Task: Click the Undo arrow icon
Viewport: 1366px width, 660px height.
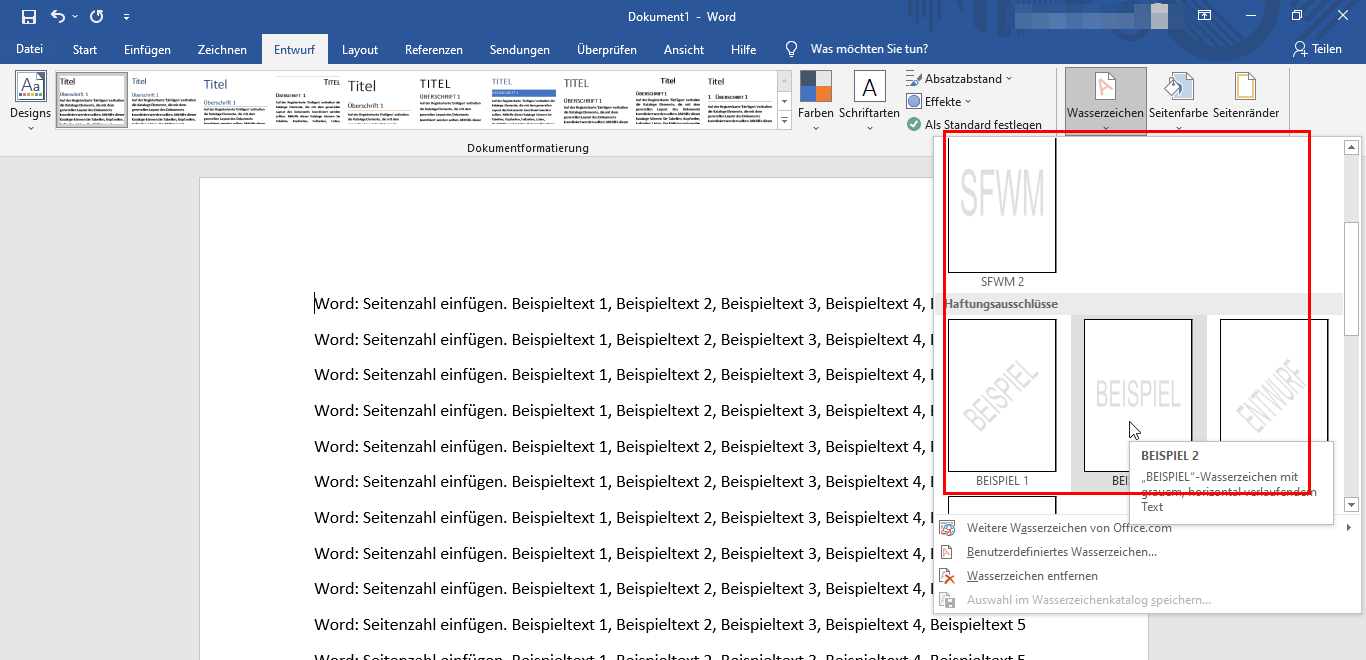Action: click(58, 17)
